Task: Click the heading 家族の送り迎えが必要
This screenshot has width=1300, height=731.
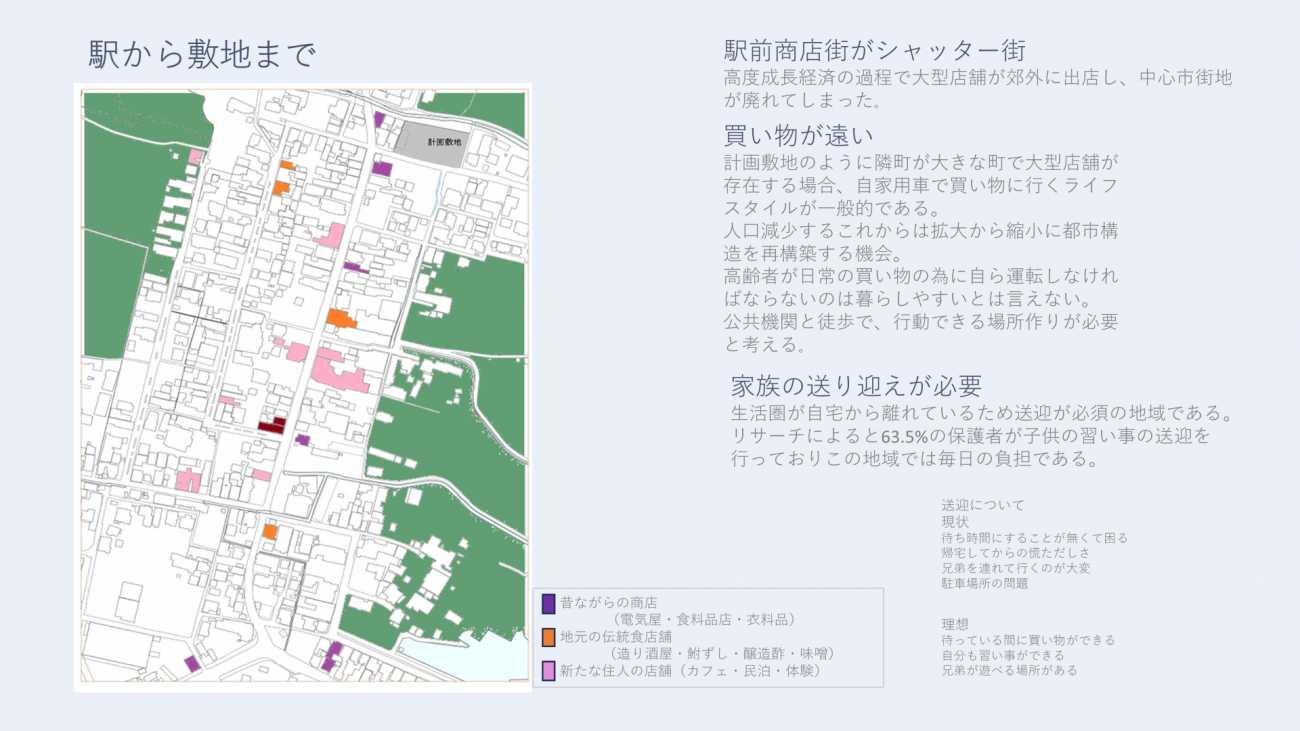Action: [x=856, y=386]
